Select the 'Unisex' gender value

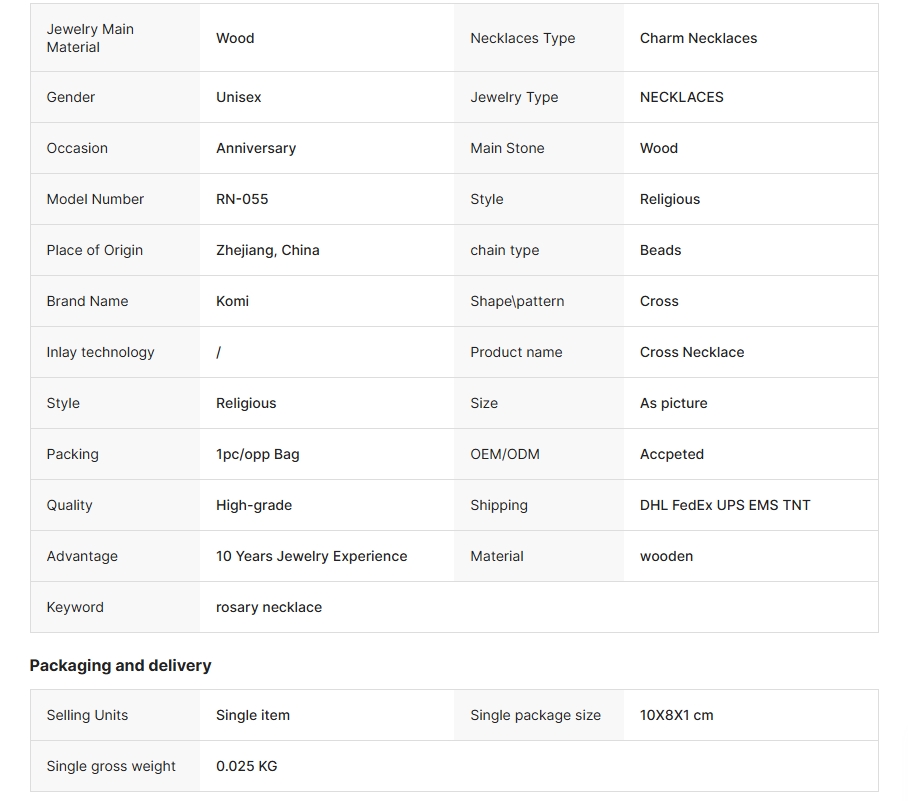pos(238,97)
